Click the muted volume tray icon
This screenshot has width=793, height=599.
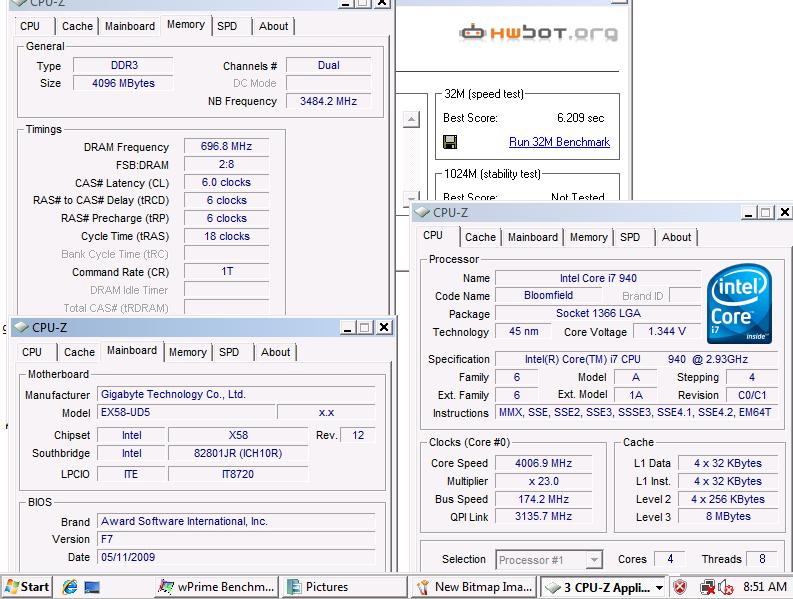[x=726, y=587]
